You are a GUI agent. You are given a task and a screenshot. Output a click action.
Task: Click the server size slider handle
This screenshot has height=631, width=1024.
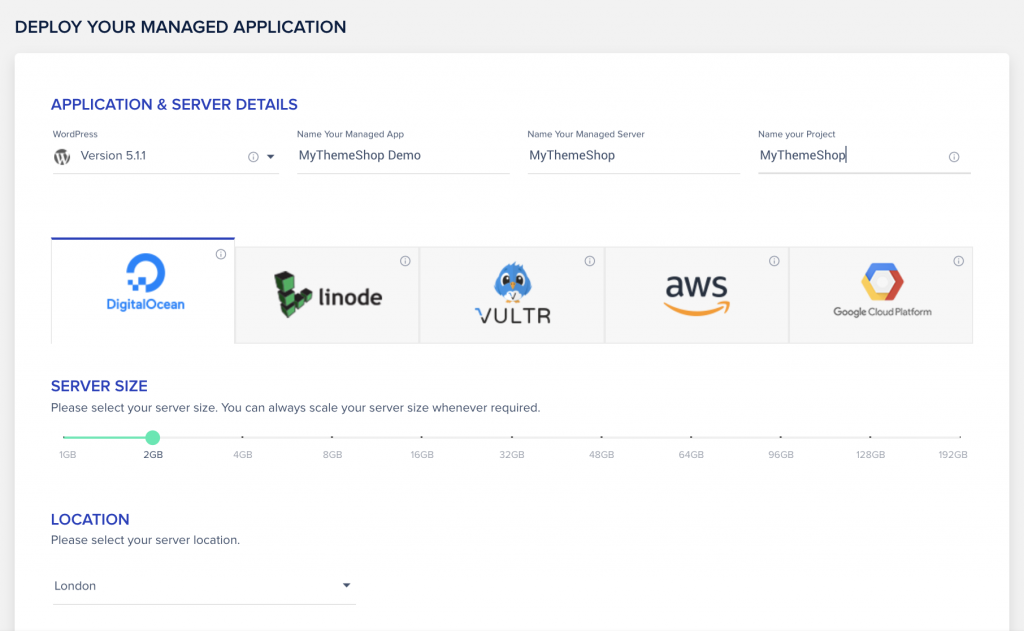pyautogui.click(x=152, y=438)
